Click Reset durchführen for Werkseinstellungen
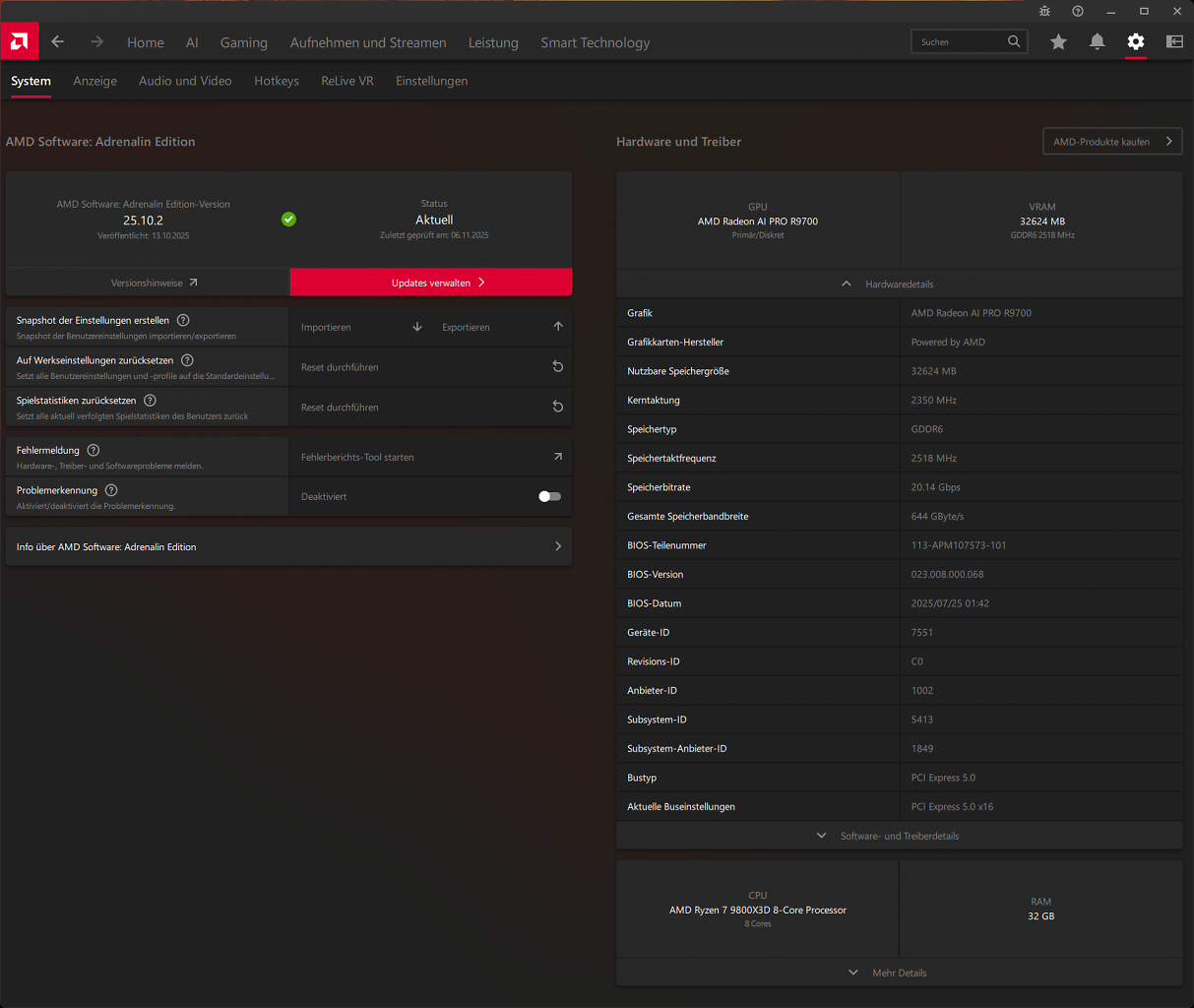Image resolution: width=1194 pixels, height=1008 pixels. 431,366
